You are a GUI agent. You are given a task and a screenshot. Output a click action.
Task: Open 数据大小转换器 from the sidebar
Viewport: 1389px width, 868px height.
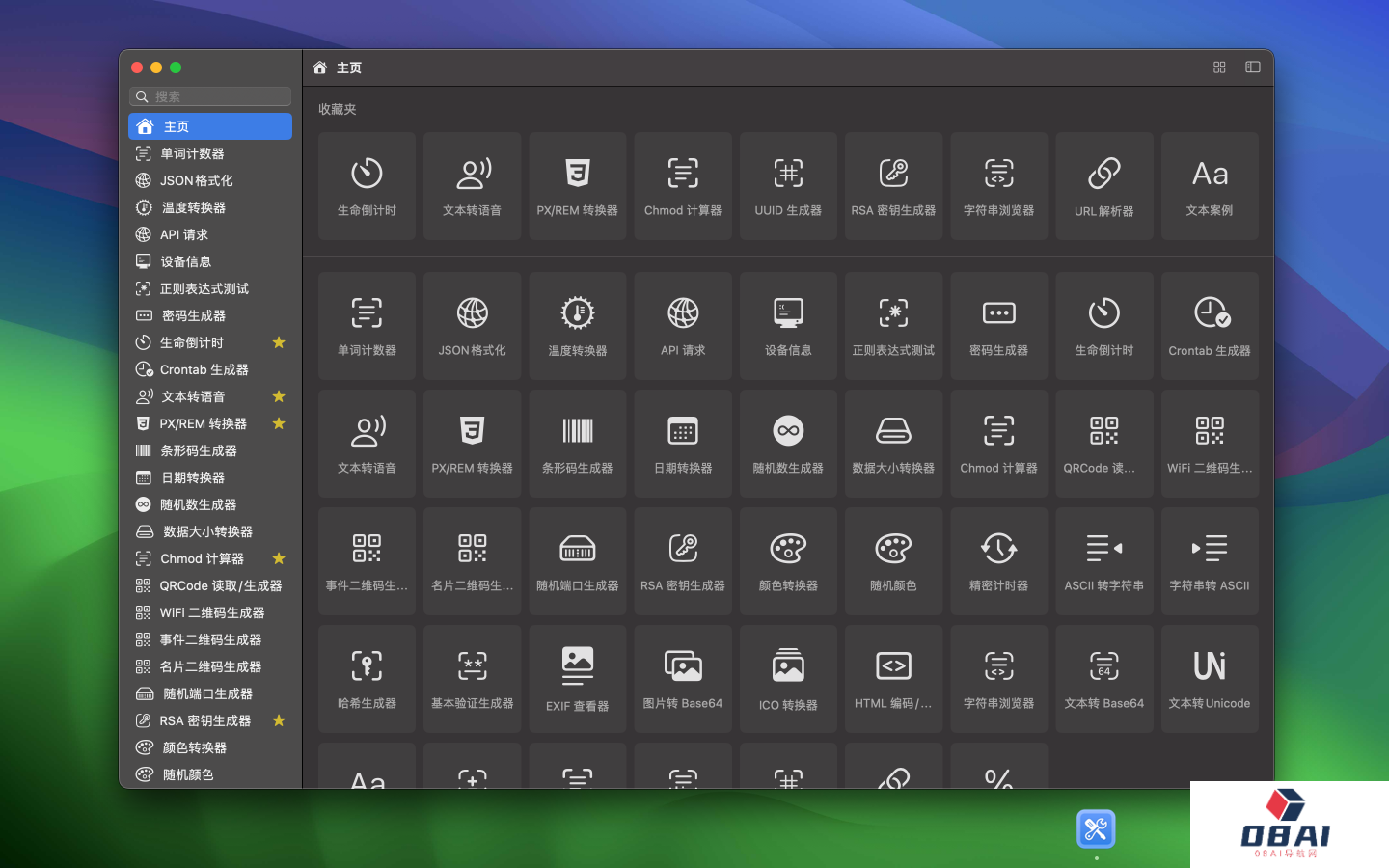[x=210, y=531]
